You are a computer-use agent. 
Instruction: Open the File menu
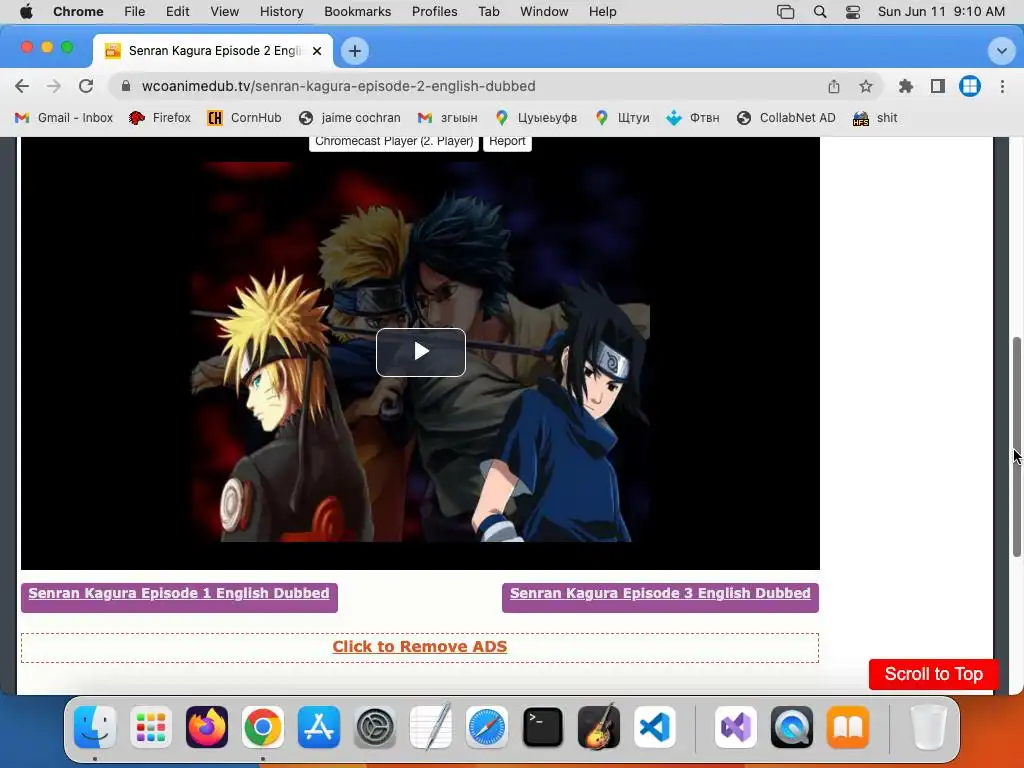135,12
